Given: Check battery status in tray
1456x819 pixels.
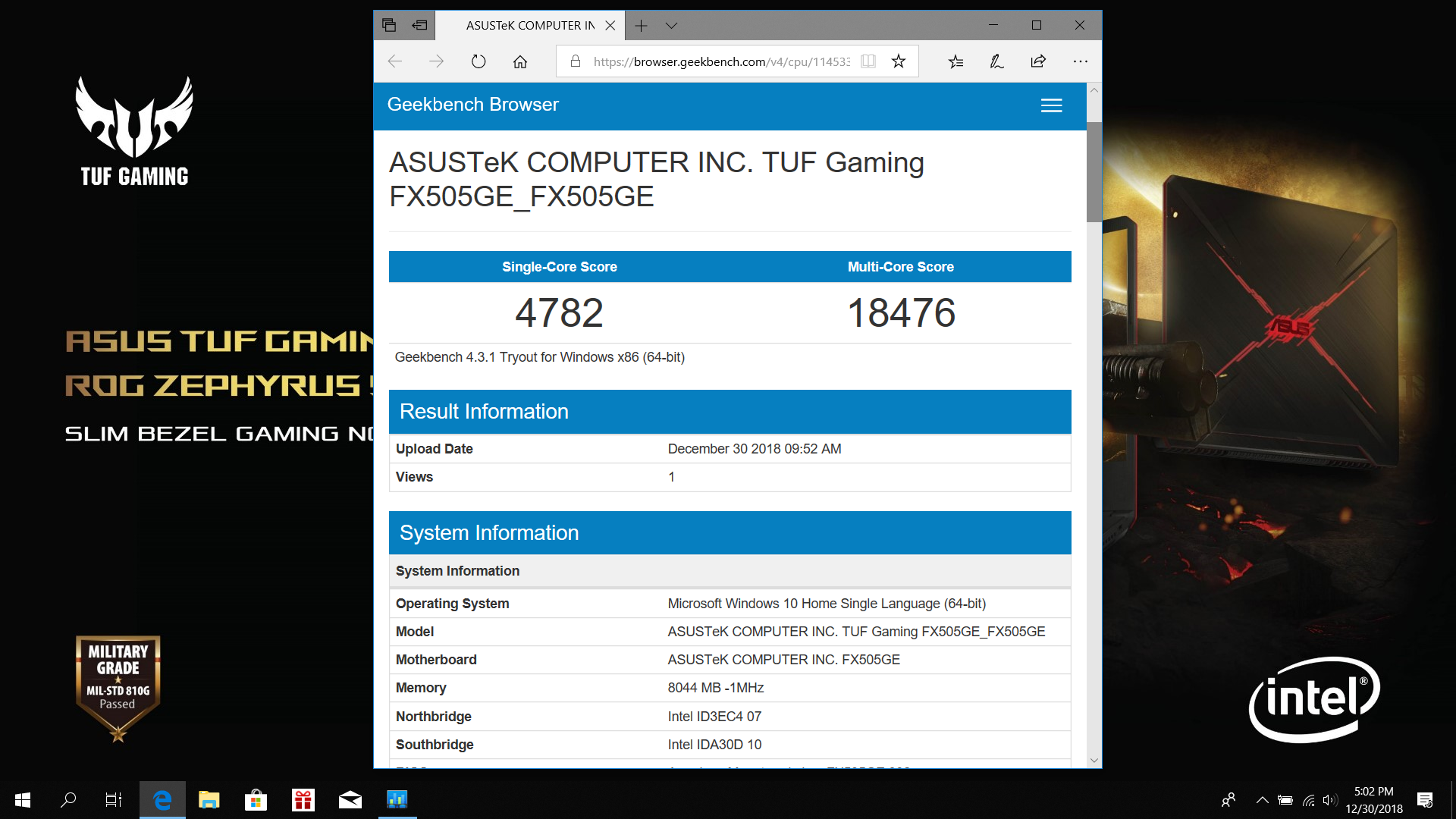Looking at the screenshot, I should click(1285, 800).
